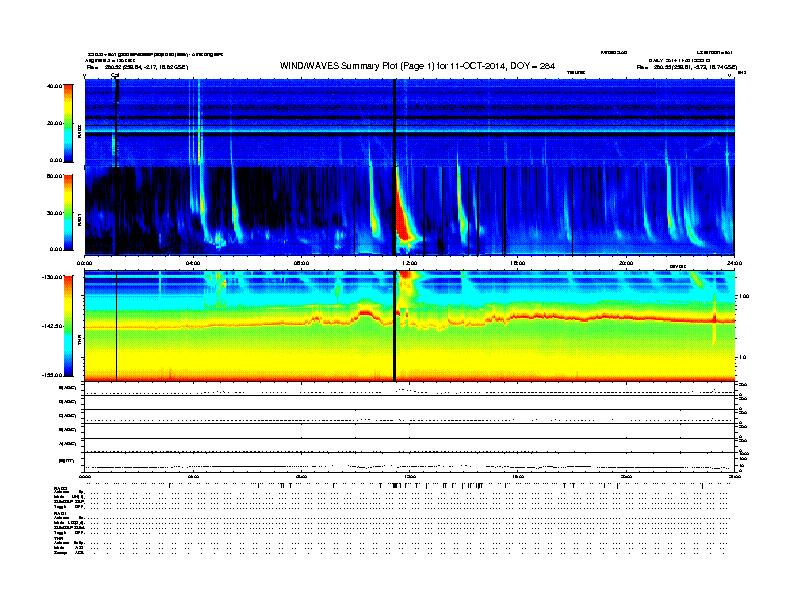Click the TNR intensity color bar
792x612 pixels.
pos(68,326)
